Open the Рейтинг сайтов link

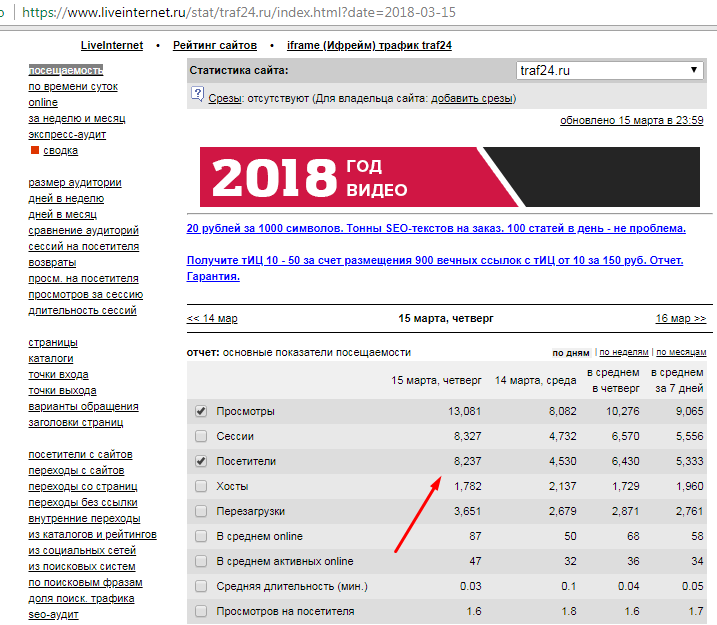[215, 46]
